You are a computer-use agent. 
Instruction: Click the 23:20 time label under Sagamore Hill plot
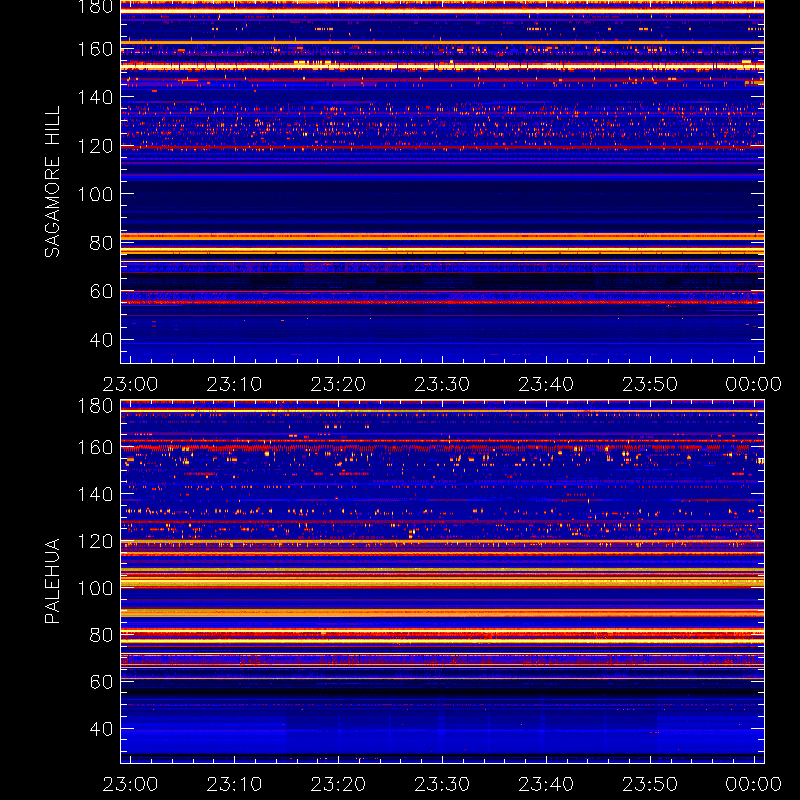pyautogui.click(x=338, y=384)
